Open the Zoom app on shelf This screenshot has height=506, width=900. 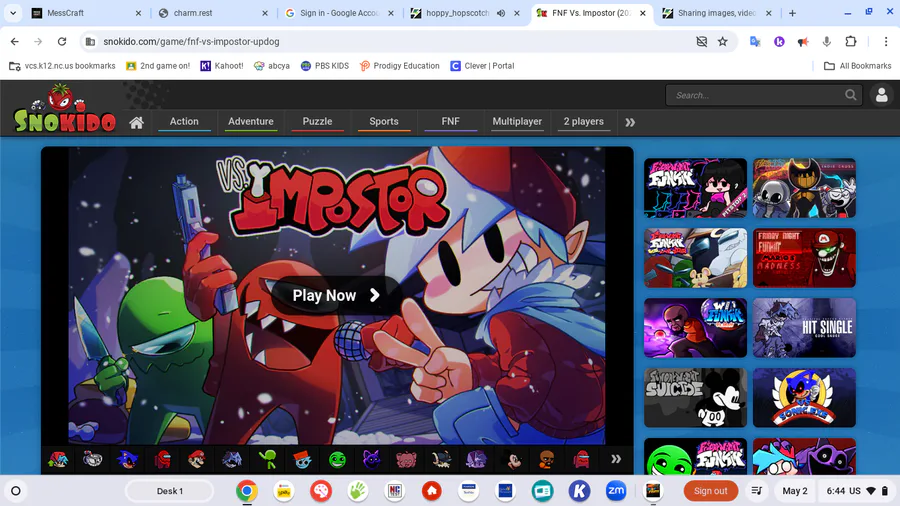tap(616, 491)
